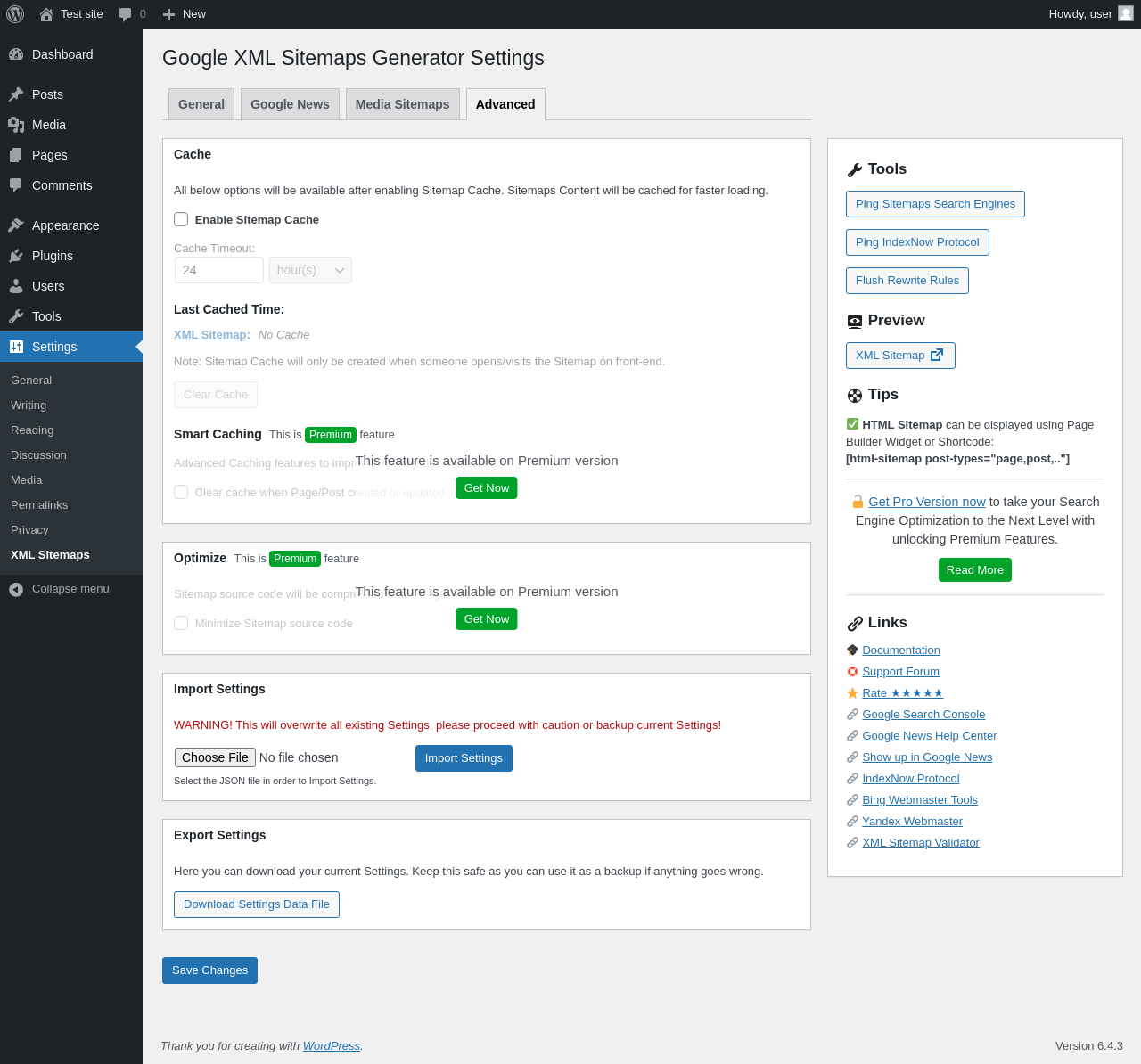This screenshot has height=1064, width=1141.
Task: Click the Tools wrench icon in sidebar
Action: [x=16, y=316]
